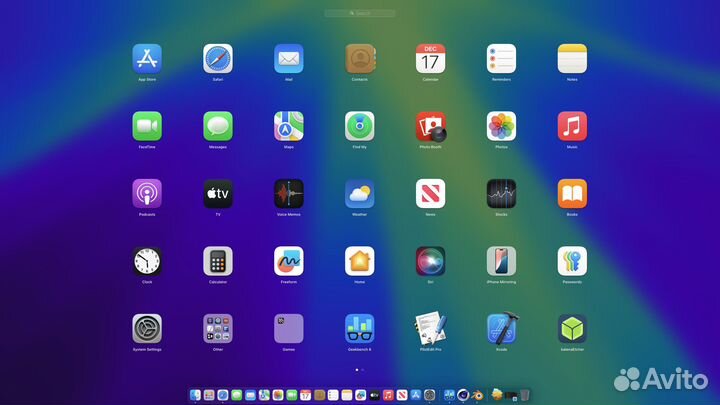The width and height of the screenshot is (720, 405).
Task: Switch to second Launchpad page dot
Action: point(364,370)
